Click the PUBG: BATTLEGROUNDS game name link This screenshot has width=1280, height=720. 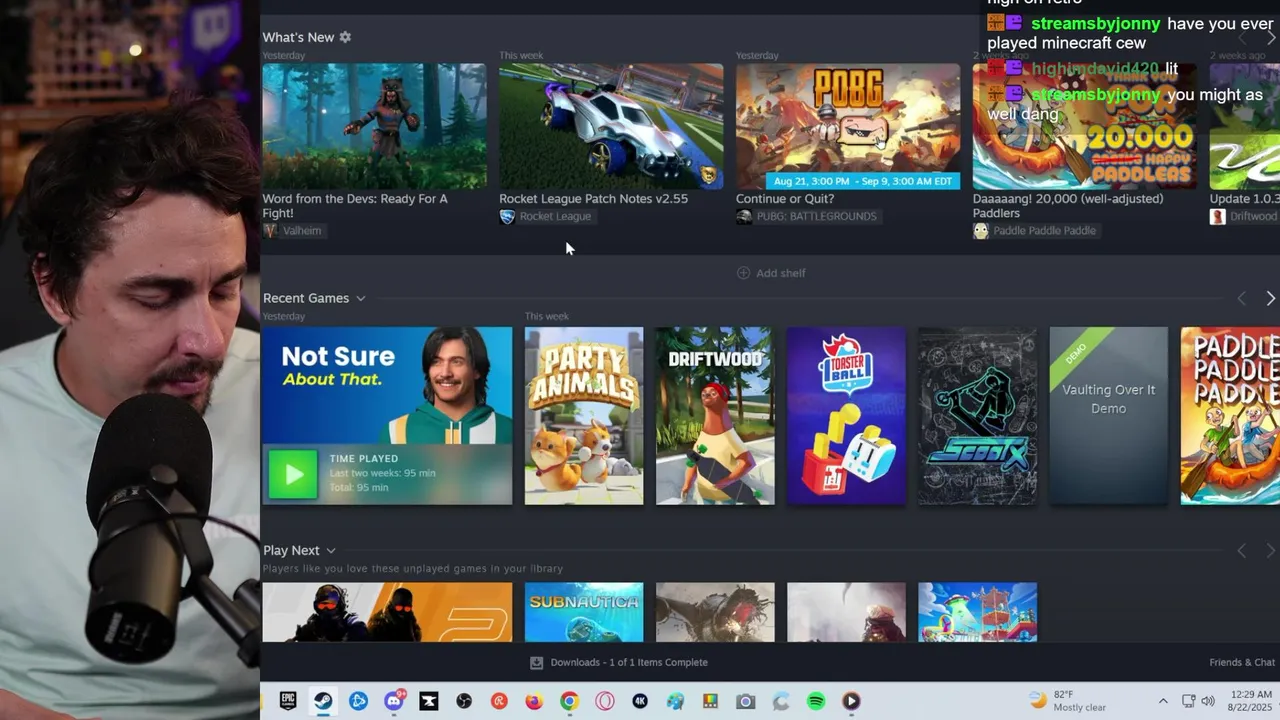[x=816, y=217]
